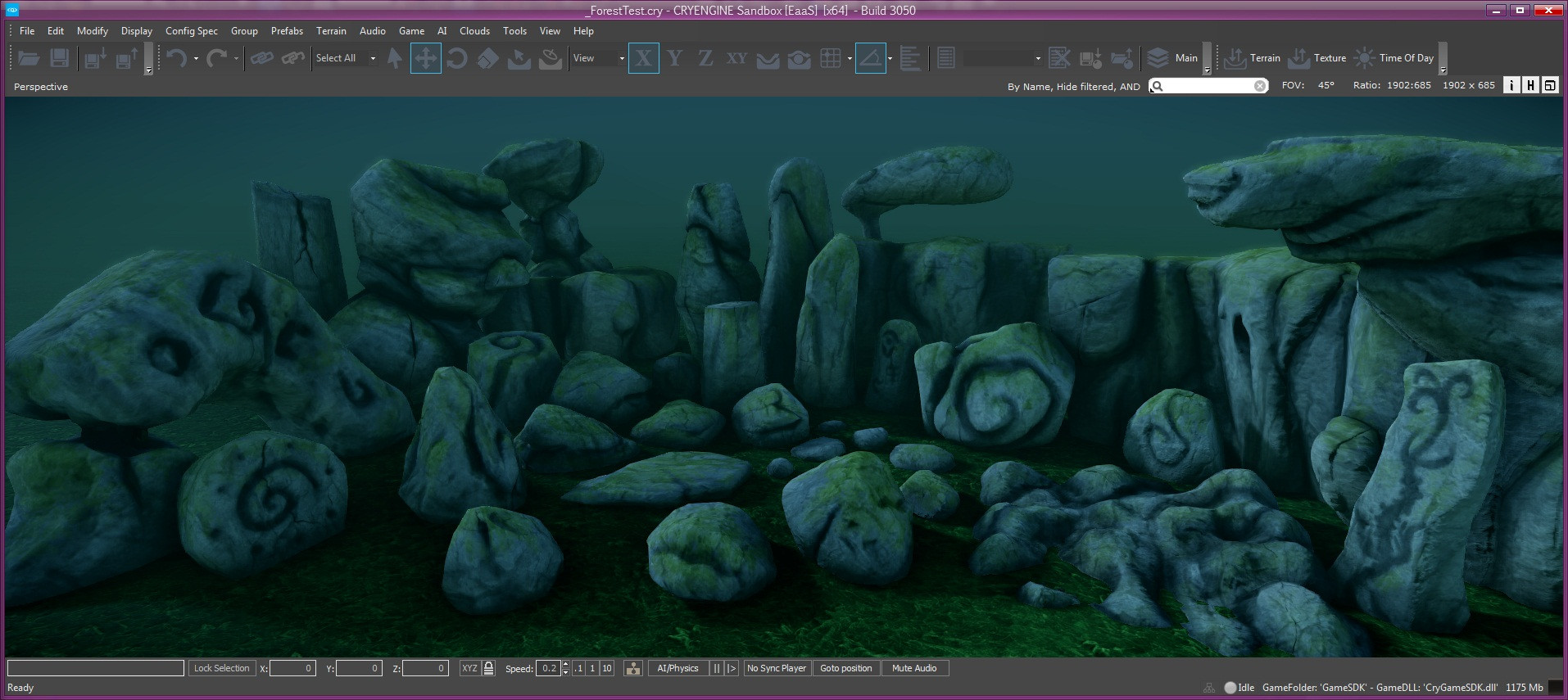The image size is (1568, 700).
Task: Open the Tools menu
Action: [x=514, y=31]
